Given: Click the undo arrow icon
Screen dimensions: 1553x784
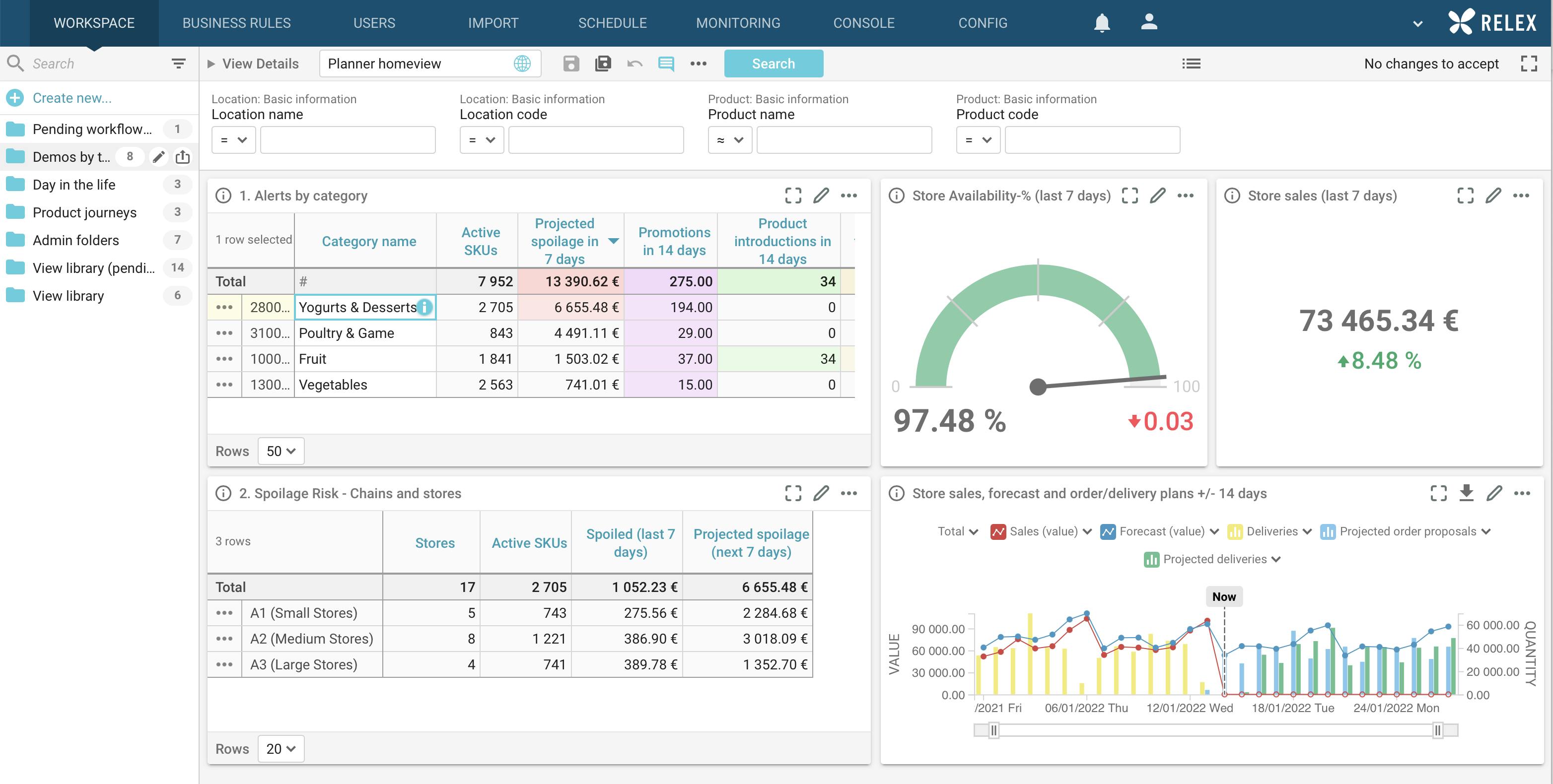Looking at the screenshot, I should click(634, 64).
